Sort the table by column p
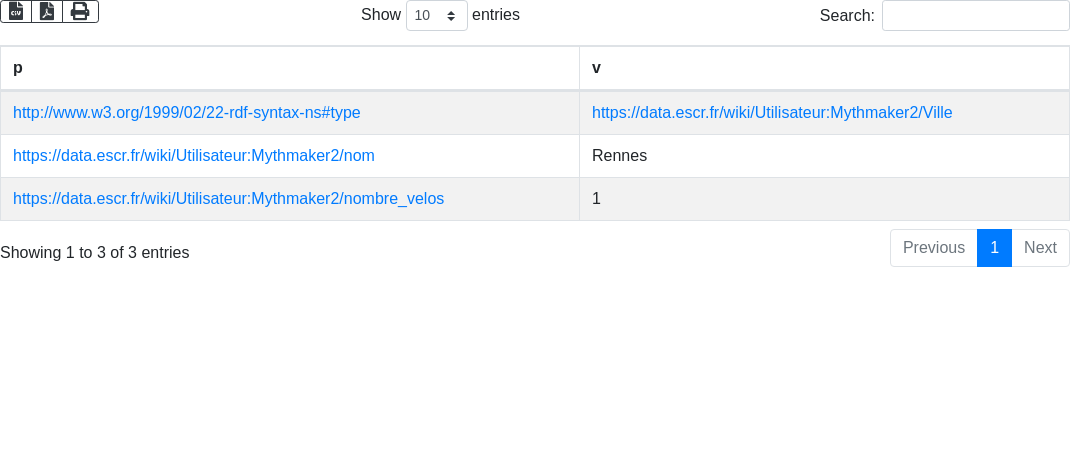 pyautogui.click(x=290, y=68)
